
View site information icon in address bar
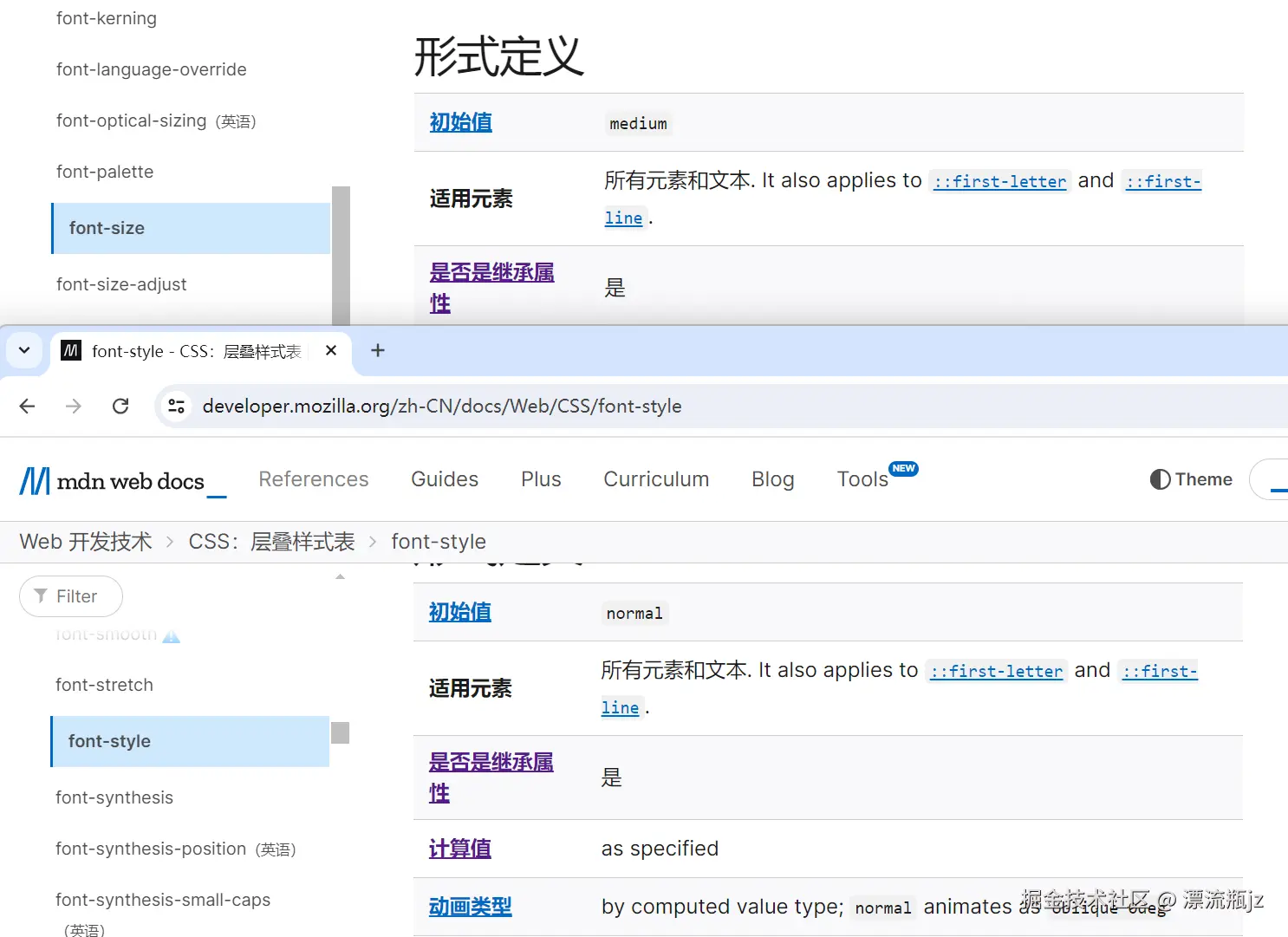(x=176, y=406)
